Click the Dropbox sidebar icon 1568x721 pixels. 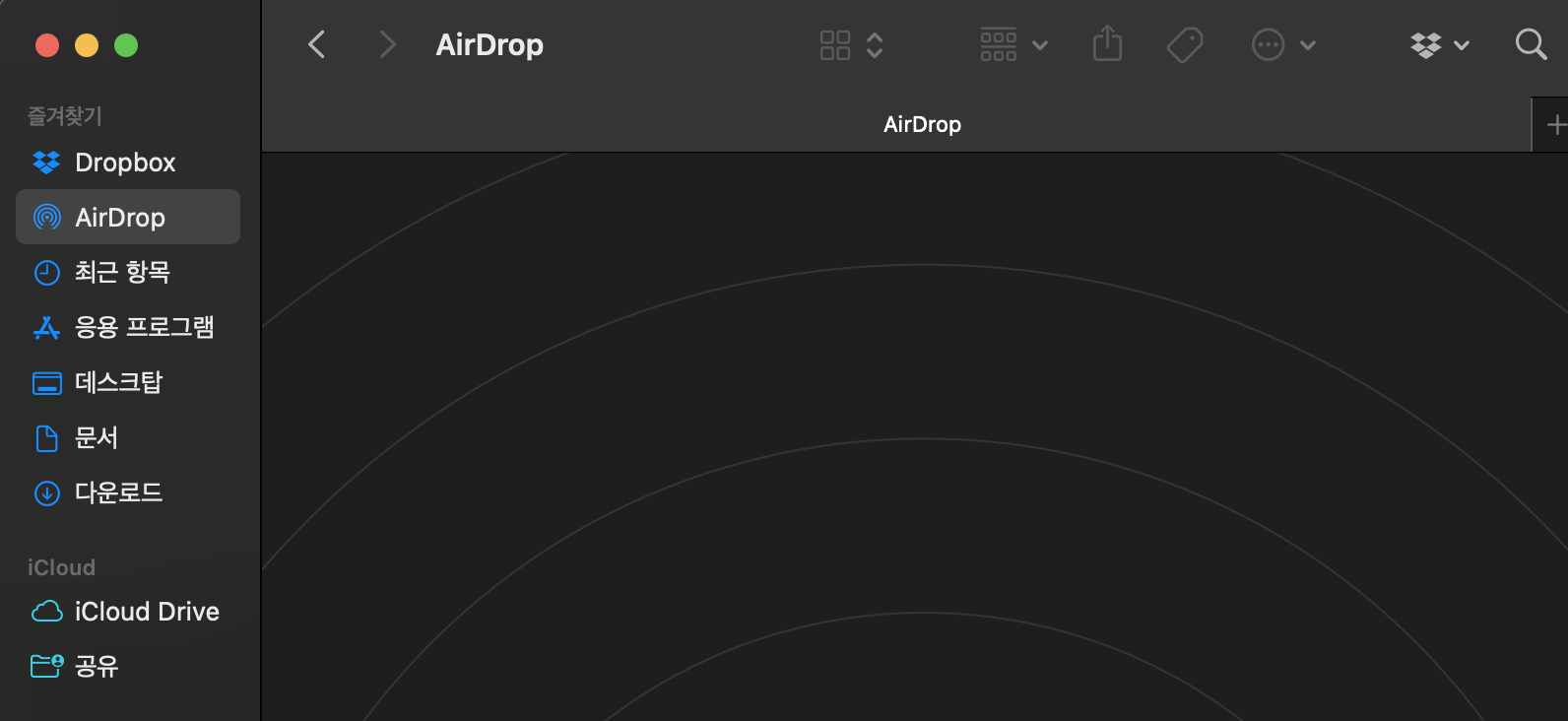pyautogui.click(x=46, y=163)
